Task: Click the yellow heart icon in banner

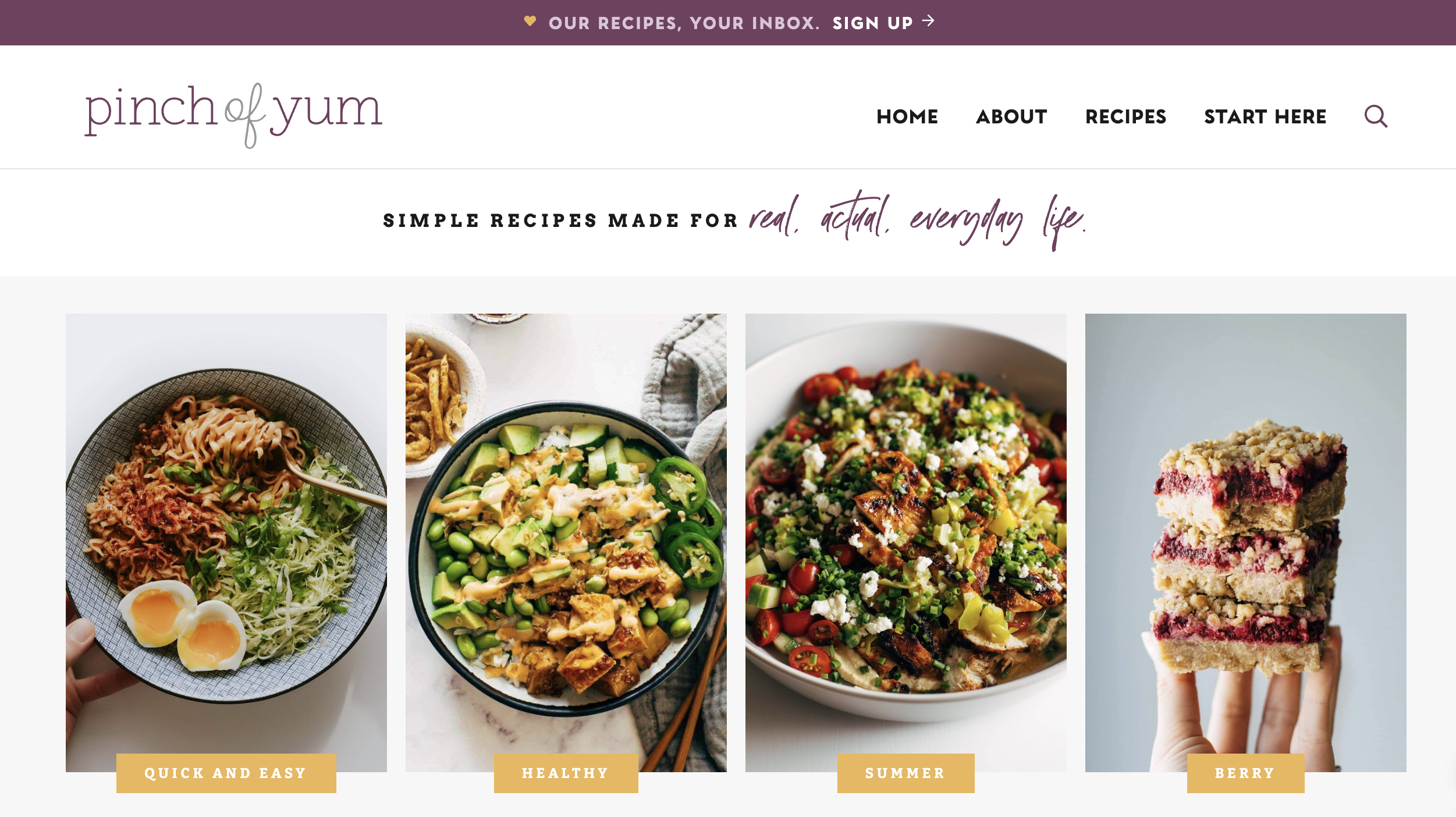Action: (x=530, y=22)
